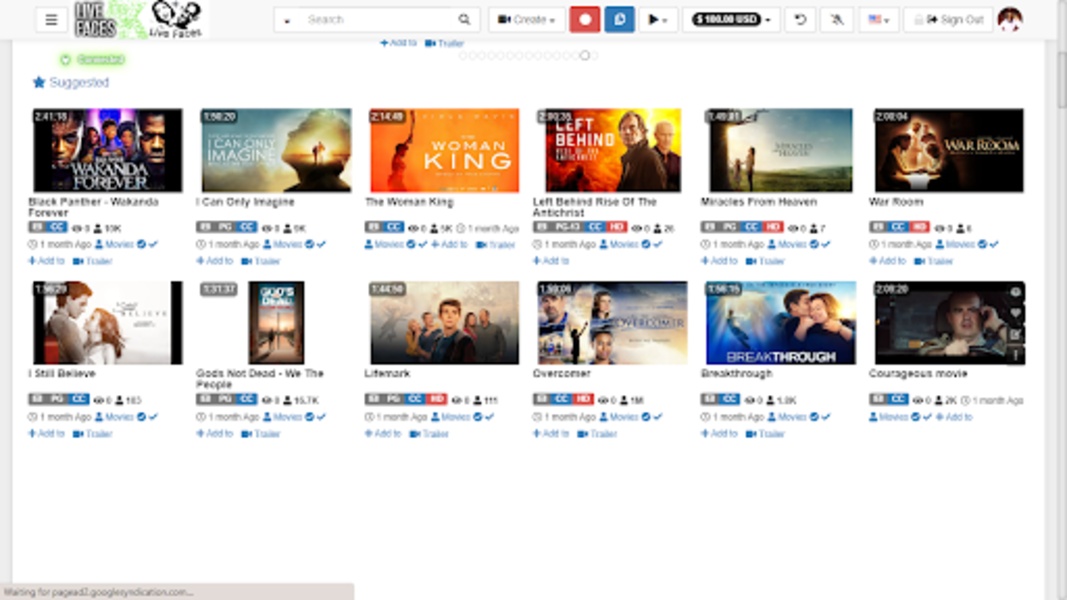The image size is (1067, 600).
Task: Click Add to under Left Behind
Action: 551,261
